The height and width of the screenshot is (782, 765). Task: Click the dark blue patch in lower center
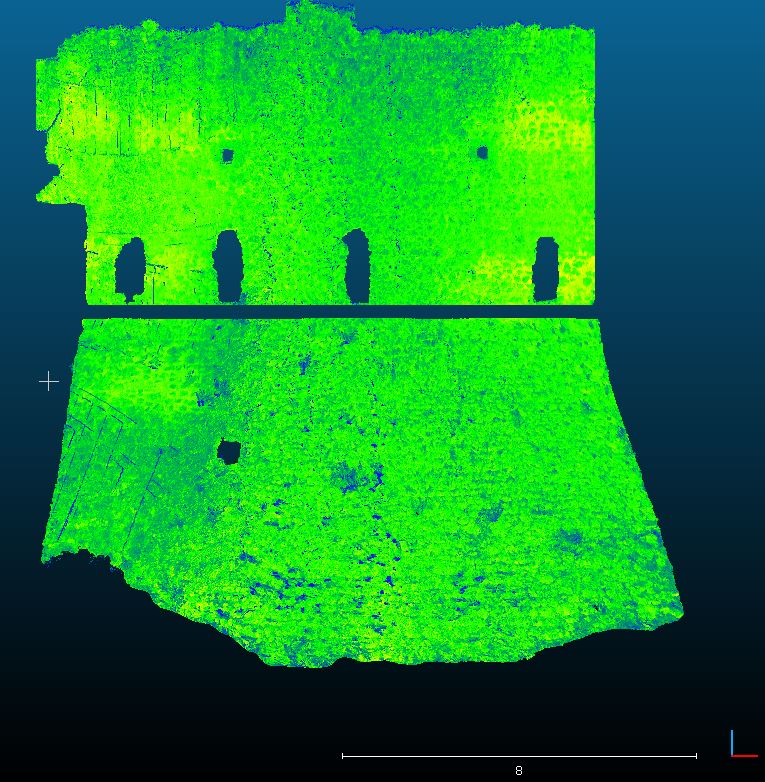coord(355,475)
